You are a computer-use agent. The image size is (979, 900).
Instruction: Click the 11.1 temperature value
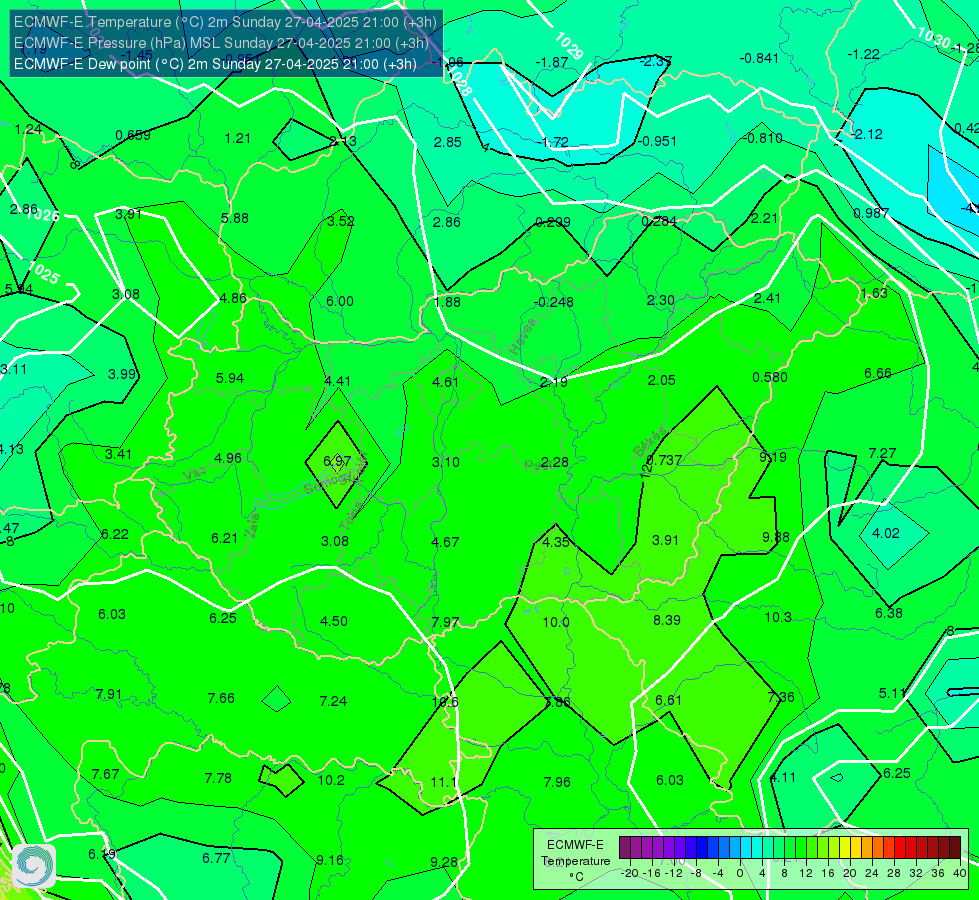click(443, 782)
